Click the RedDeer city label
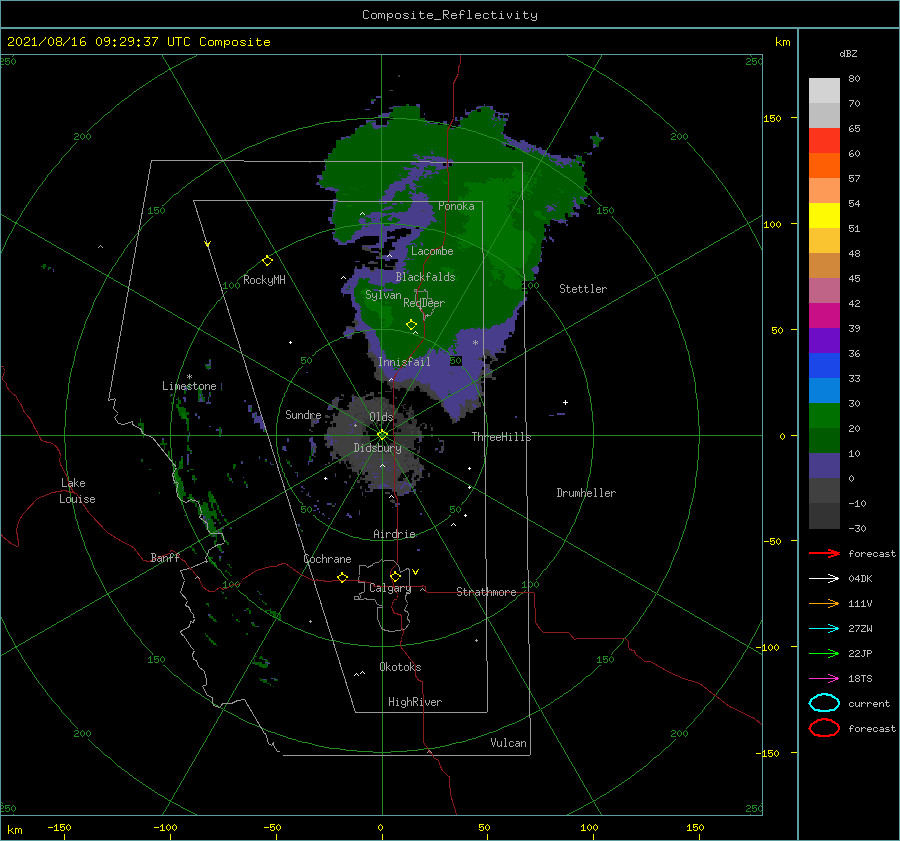 424,303
